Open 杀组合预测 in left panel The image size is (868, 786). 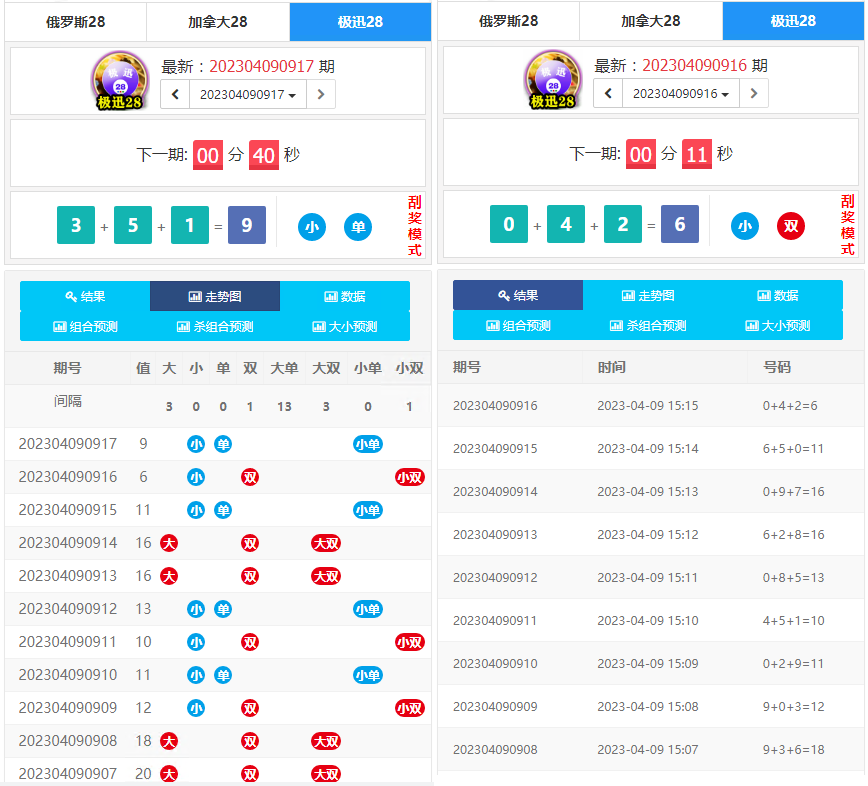pyautogui.click(x=215, y=327)
